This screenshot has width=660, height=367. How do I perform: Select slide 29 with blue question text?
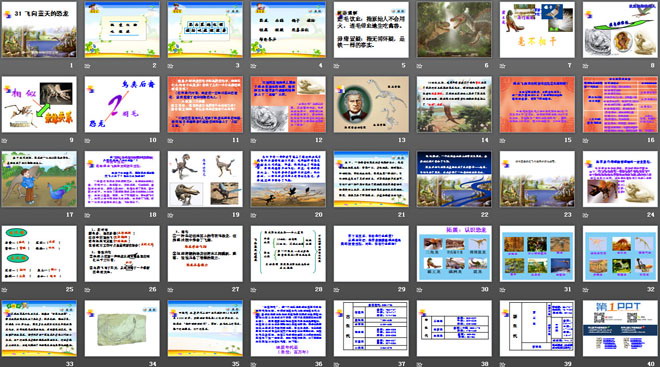pyautogui.click(x=371, y=253)
